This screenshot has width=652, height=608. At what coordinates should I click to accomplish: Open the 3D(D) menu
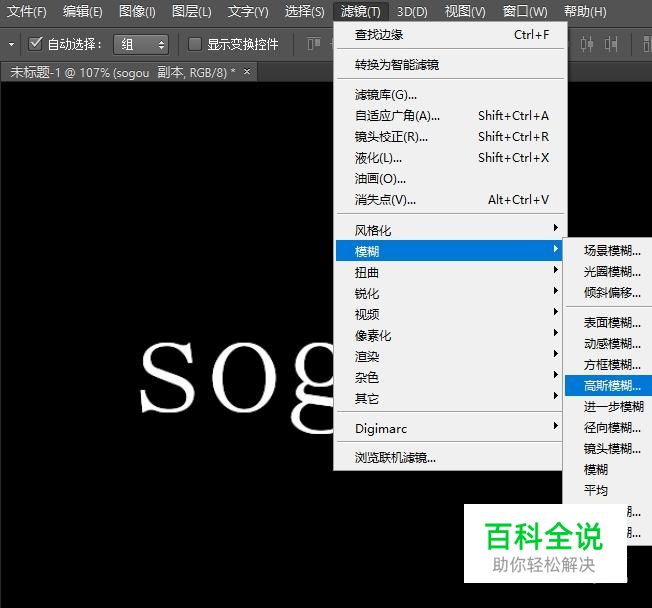point(412,11)
